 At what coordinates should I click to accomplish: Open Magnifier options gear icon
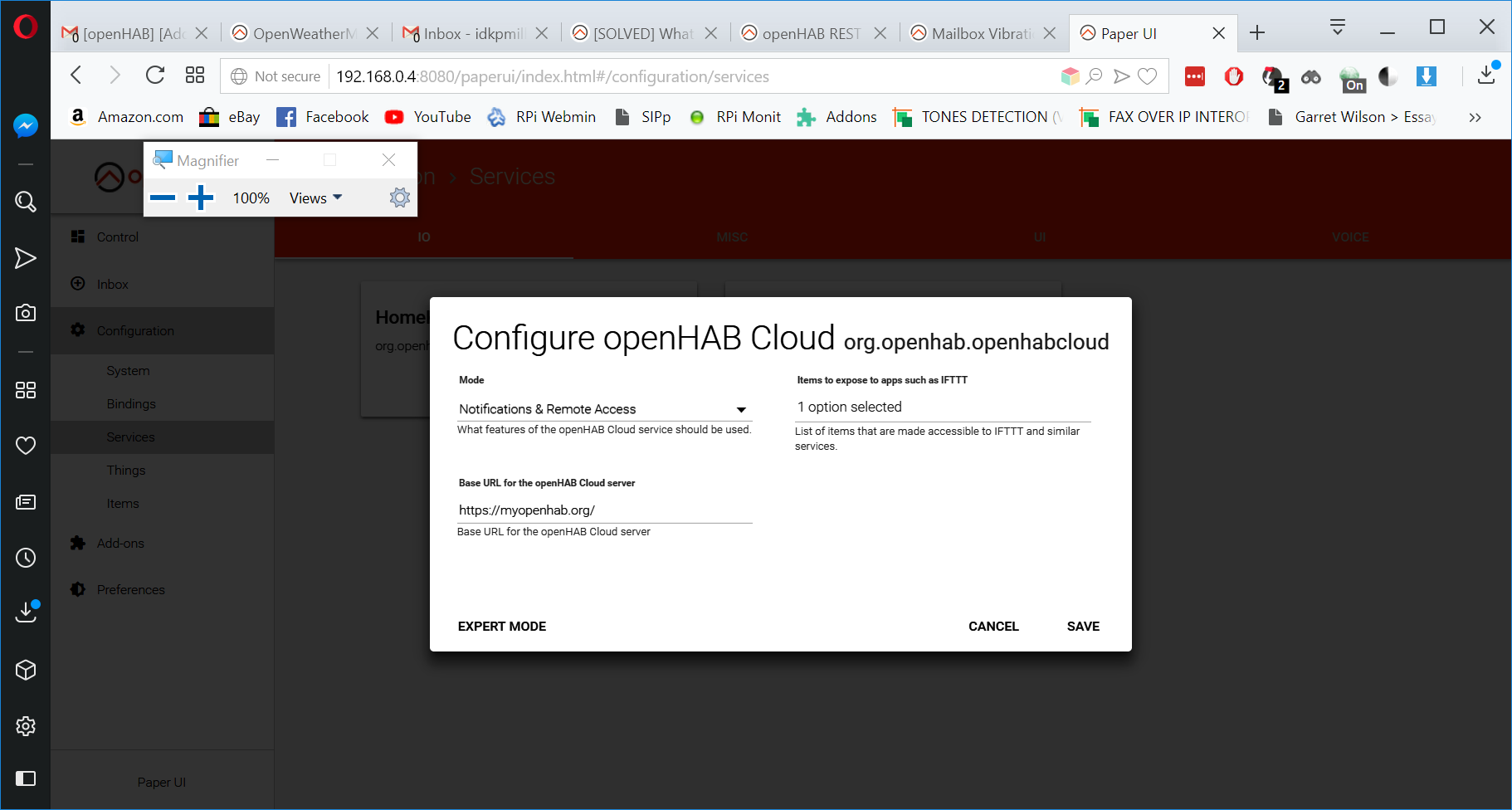coord(399,198)
